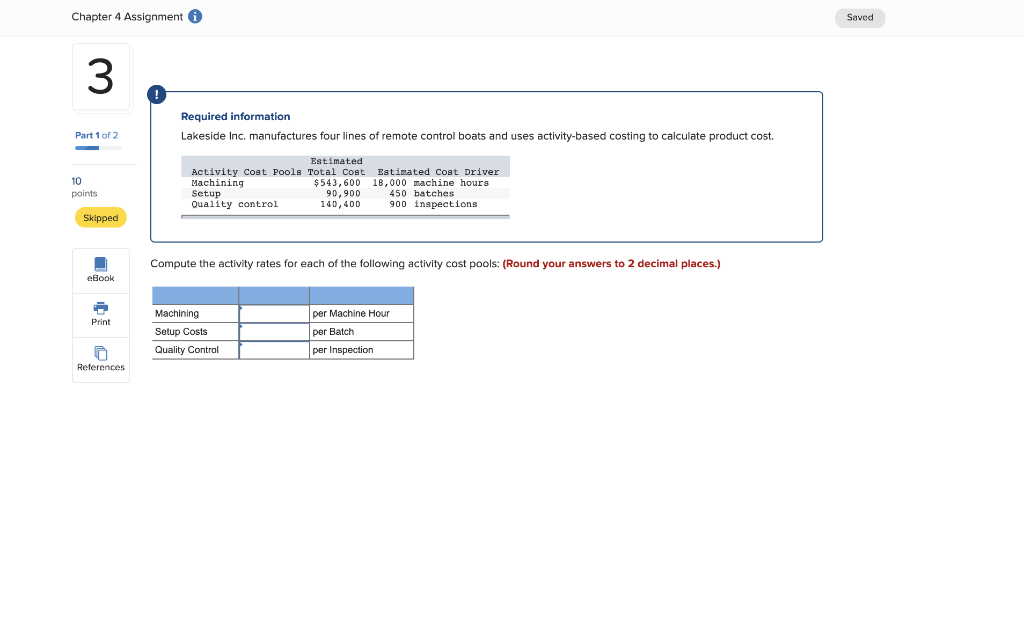Open the eBook

(100, 270)
